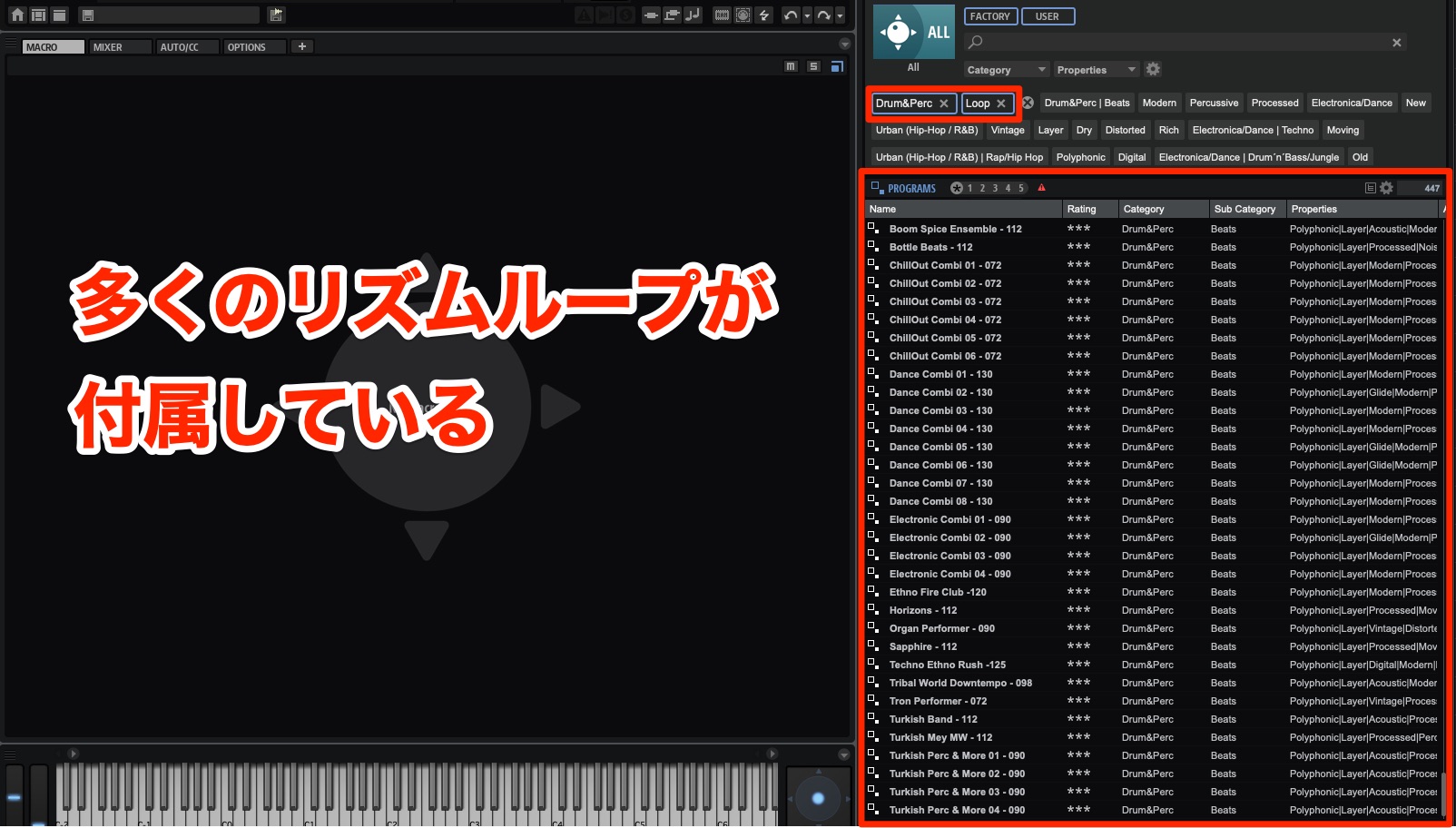1456x828 pixels.
Task: Click the results list columns icon
Action: (1371, 188)
